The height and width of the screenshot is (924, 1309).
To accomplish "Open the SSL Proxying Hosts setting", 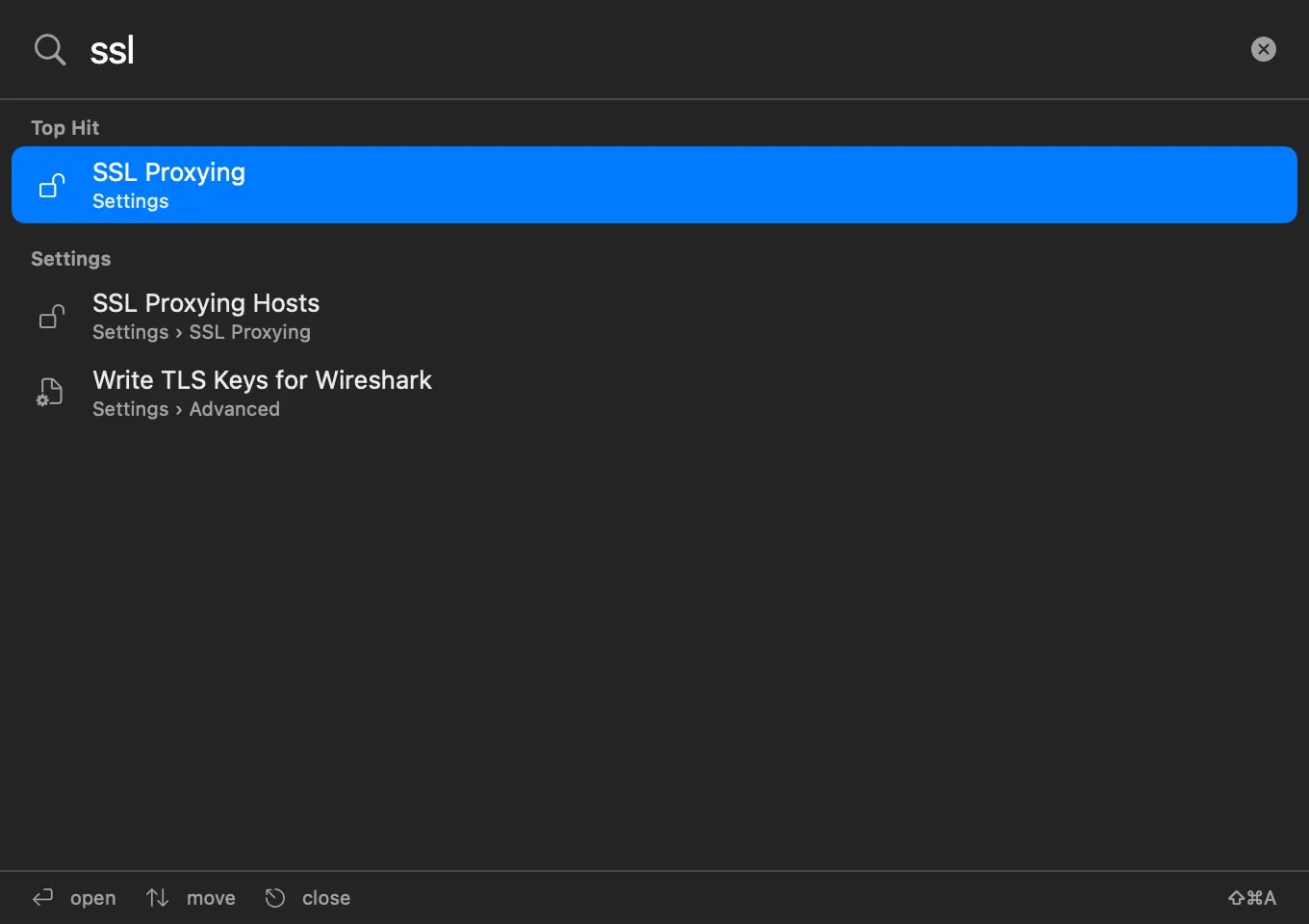I will pyautogui.click(x=654, y=317).
